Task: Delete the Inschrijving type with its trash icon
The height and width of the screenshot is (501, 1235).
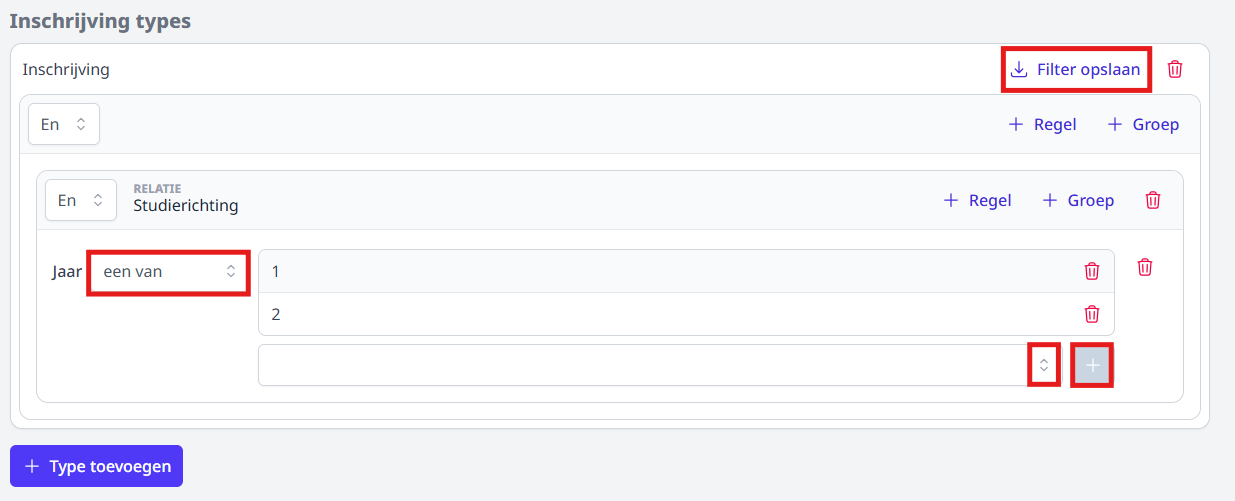Action: pos(1175,70)
